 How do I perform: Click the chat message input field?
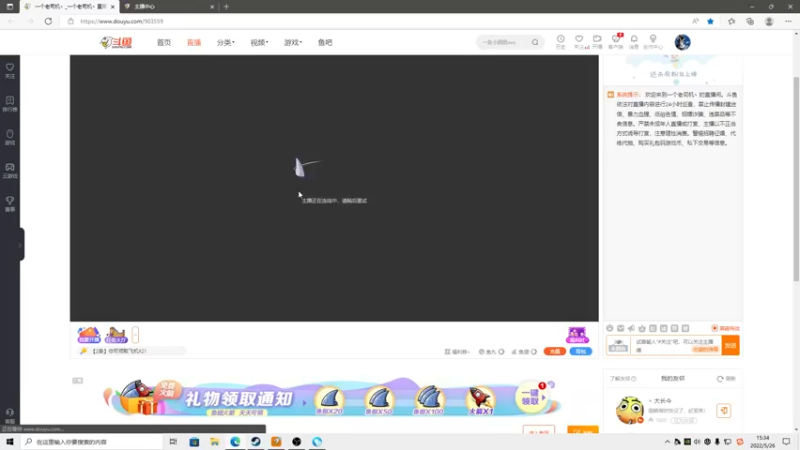point(676,345)
